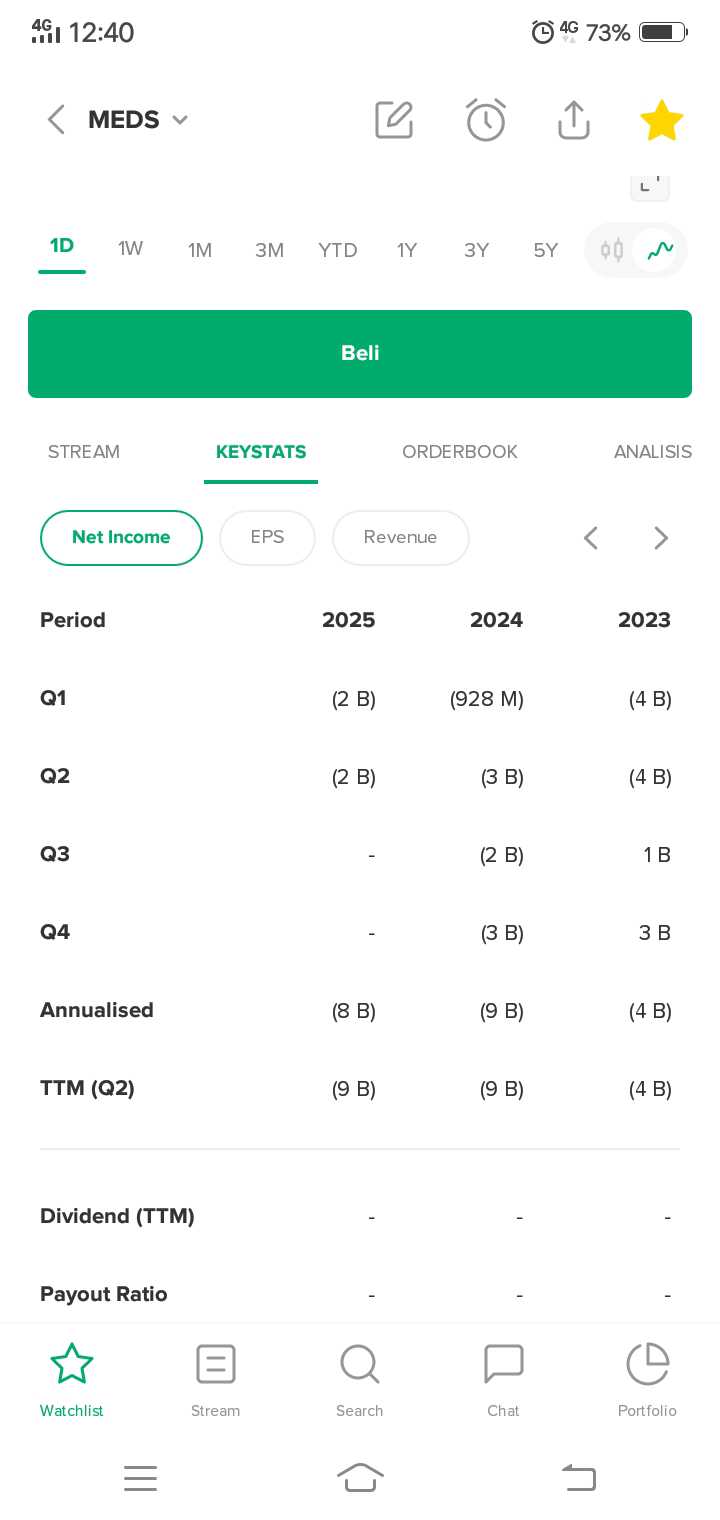Show previous stat categories with the left chevron
Image resolution: width=720 pixels, height=1520 pixels.
(x=591, y=538)
